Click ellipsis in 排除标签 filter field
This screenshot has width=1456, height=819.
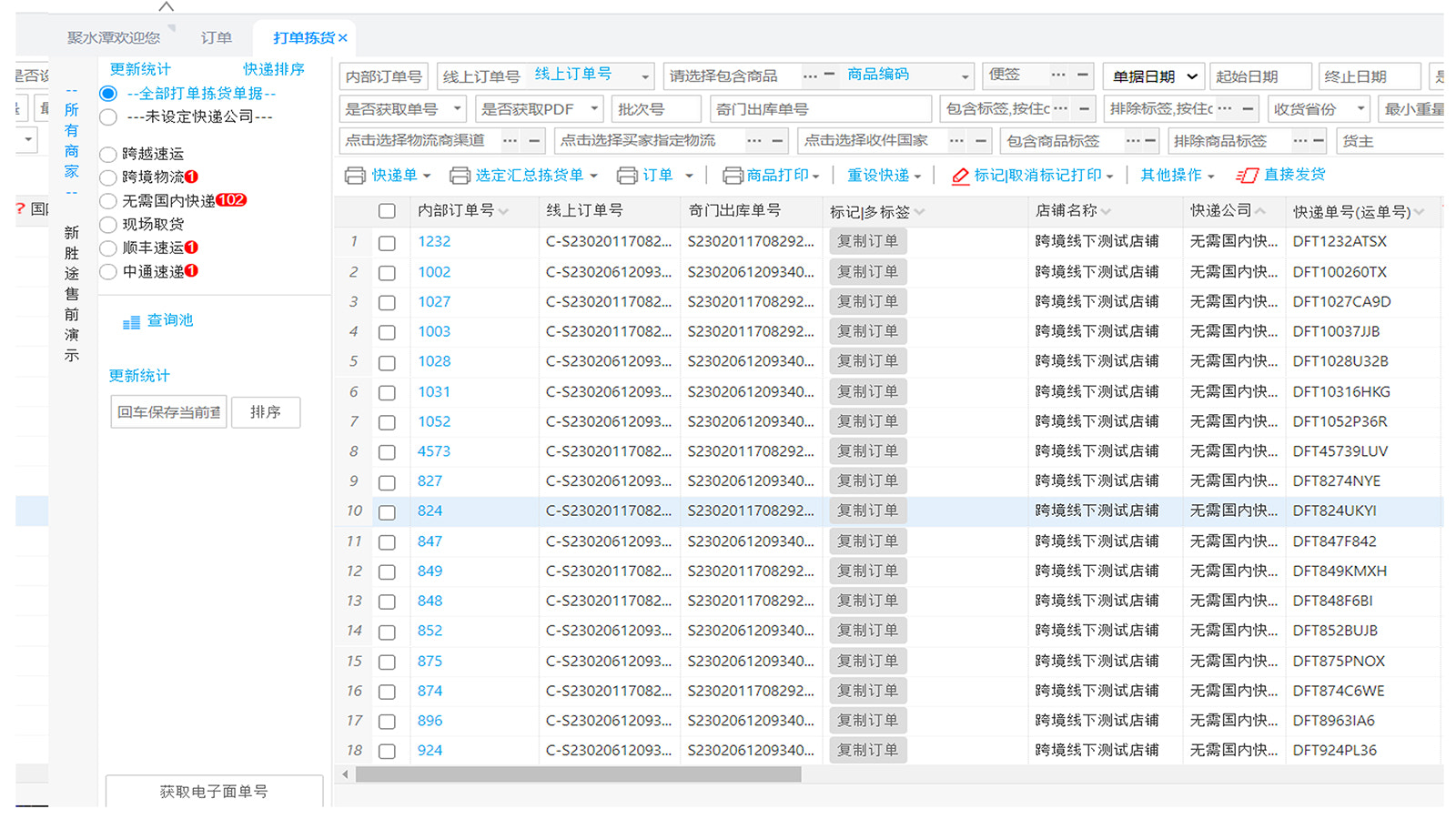click(1224, 109)
